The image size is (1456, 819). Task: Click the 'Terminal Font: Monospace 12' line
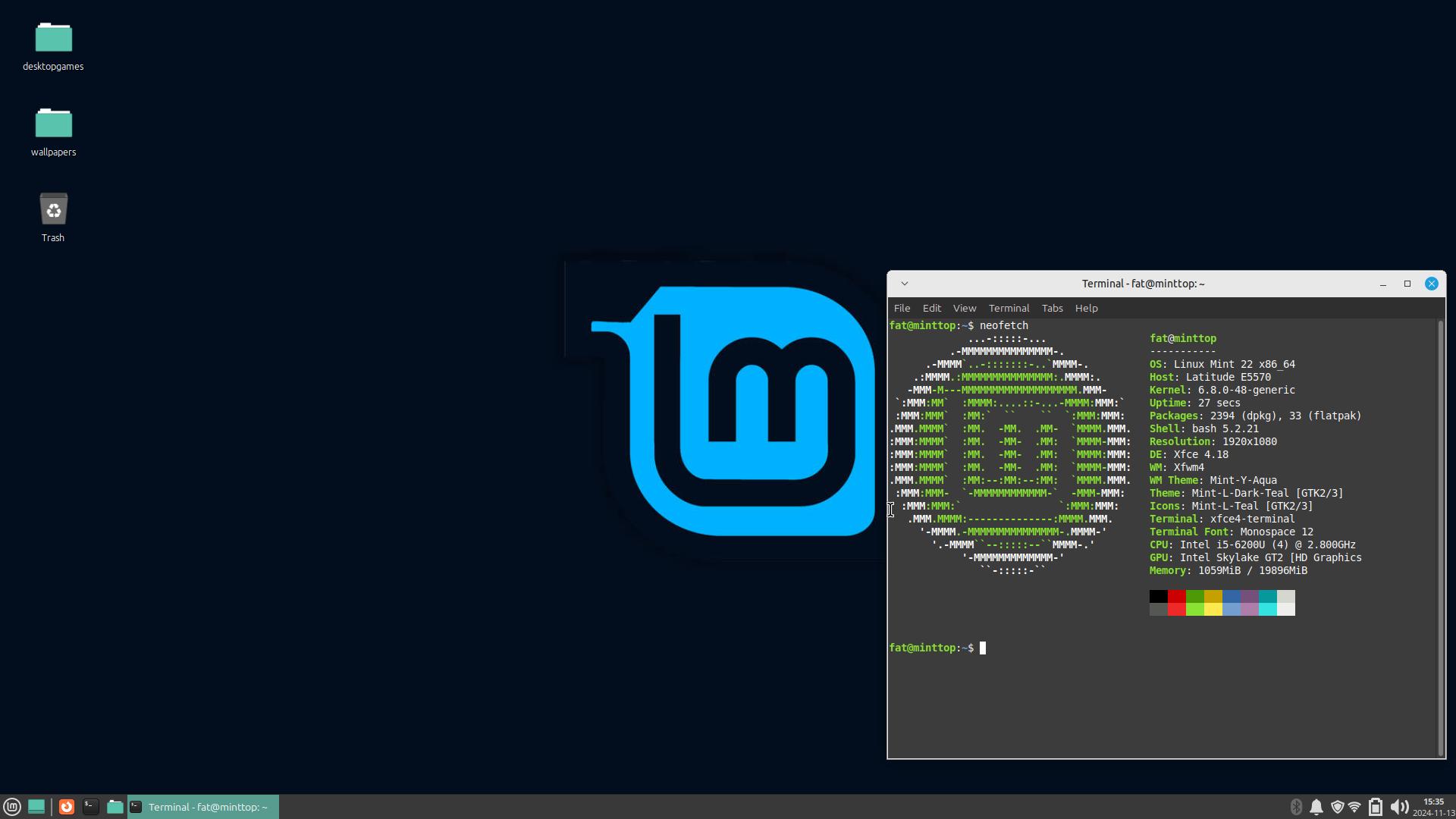tap(1232, 532)
